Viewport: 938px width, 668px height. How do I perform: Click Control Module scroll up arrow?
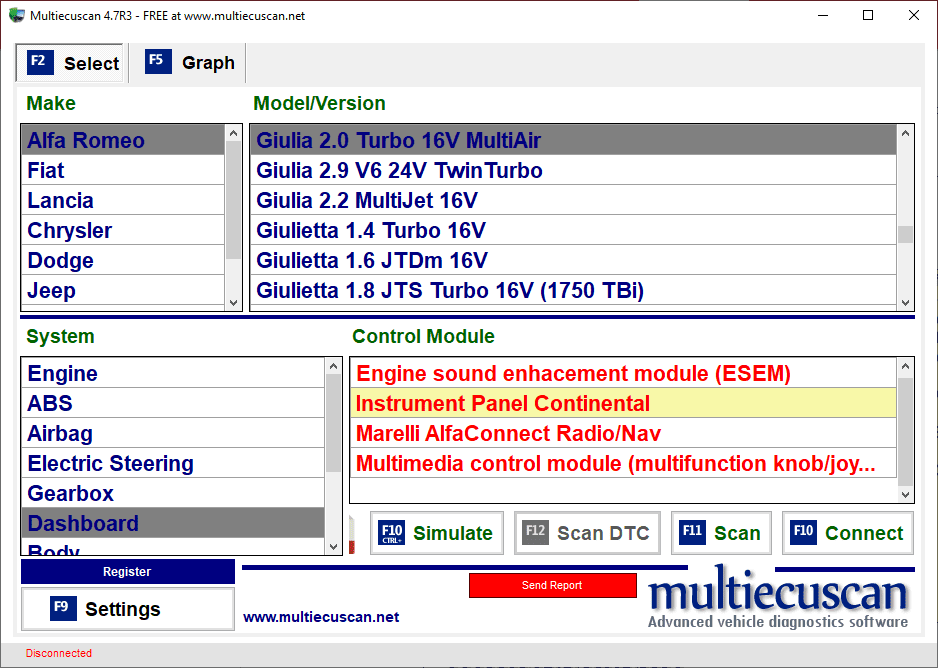pos(906,366)
